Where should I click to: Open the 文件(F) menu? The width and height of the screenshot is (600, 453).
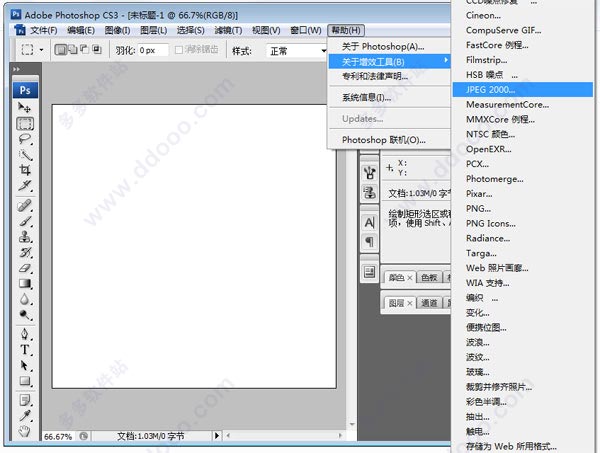coord(44,30)
